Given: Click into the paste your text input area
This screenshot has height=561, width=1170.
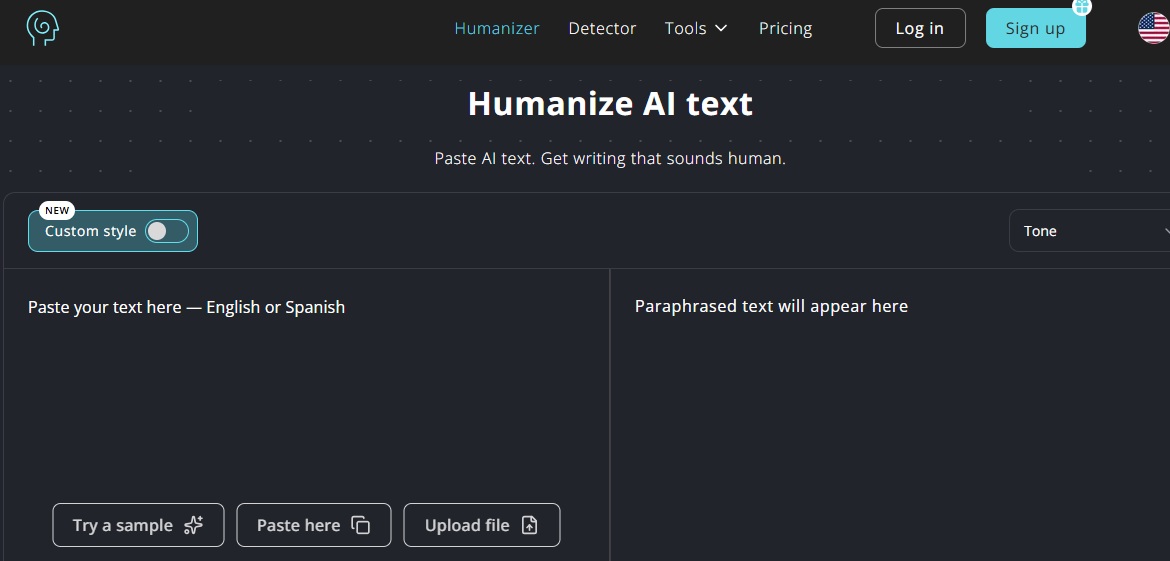Looking at the screenshot, I should pos(307,388).
